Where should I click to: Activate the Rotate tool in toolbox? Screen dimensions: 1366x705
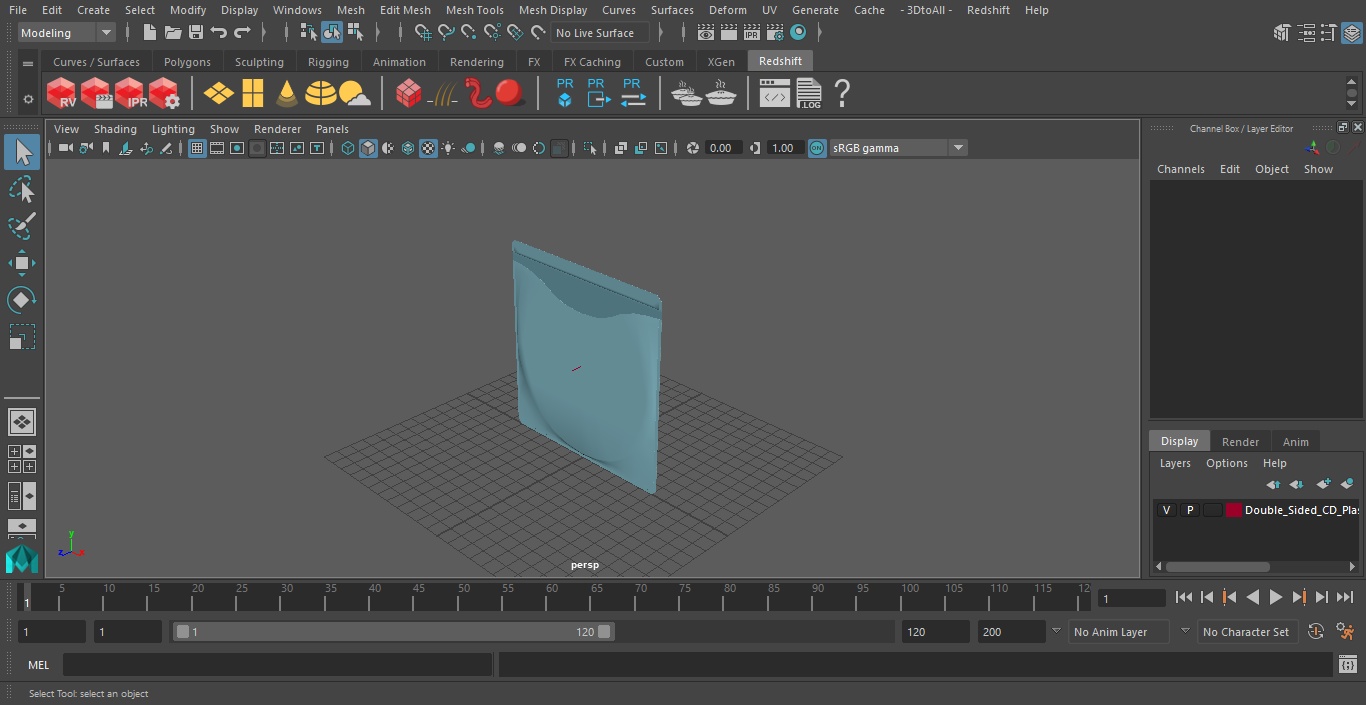(x=22, y=300)
